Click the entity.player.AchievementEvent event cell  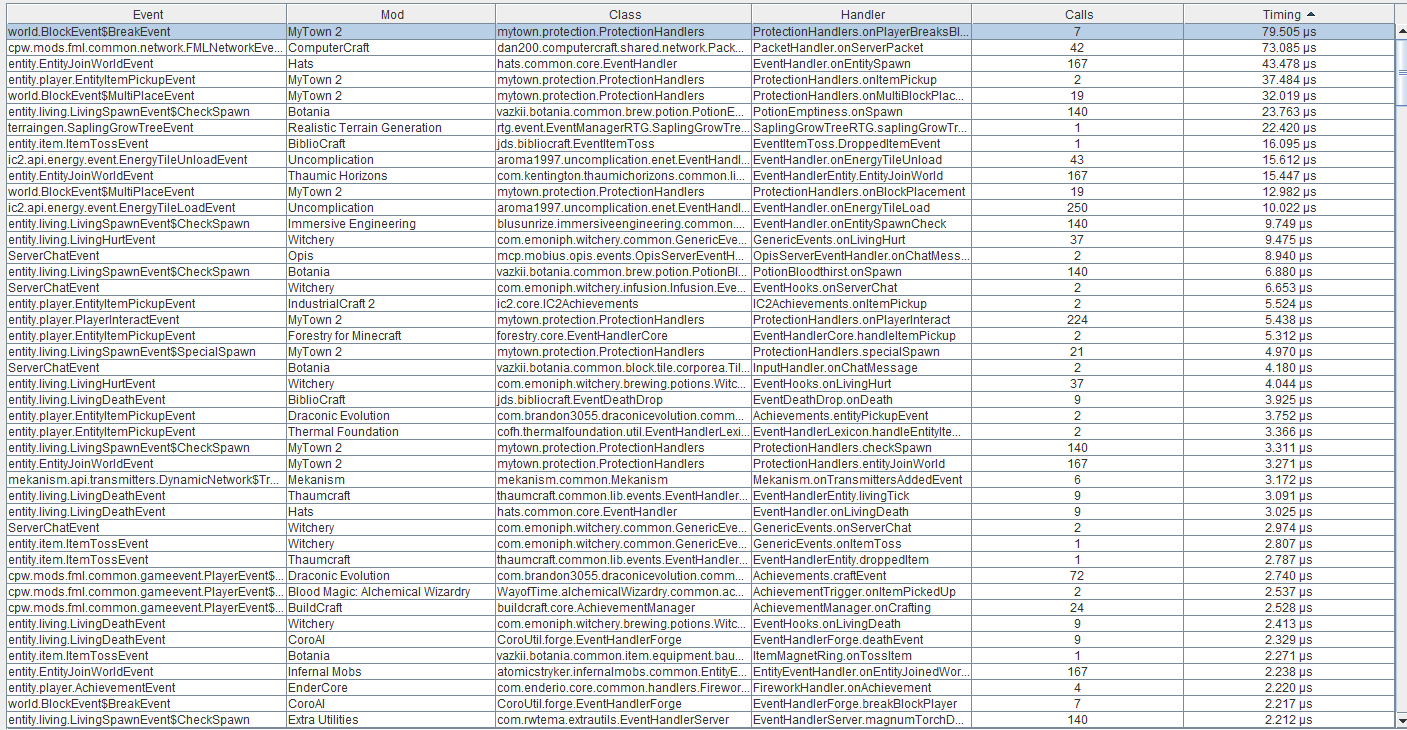pyautogui.click(x=146, y=688)
